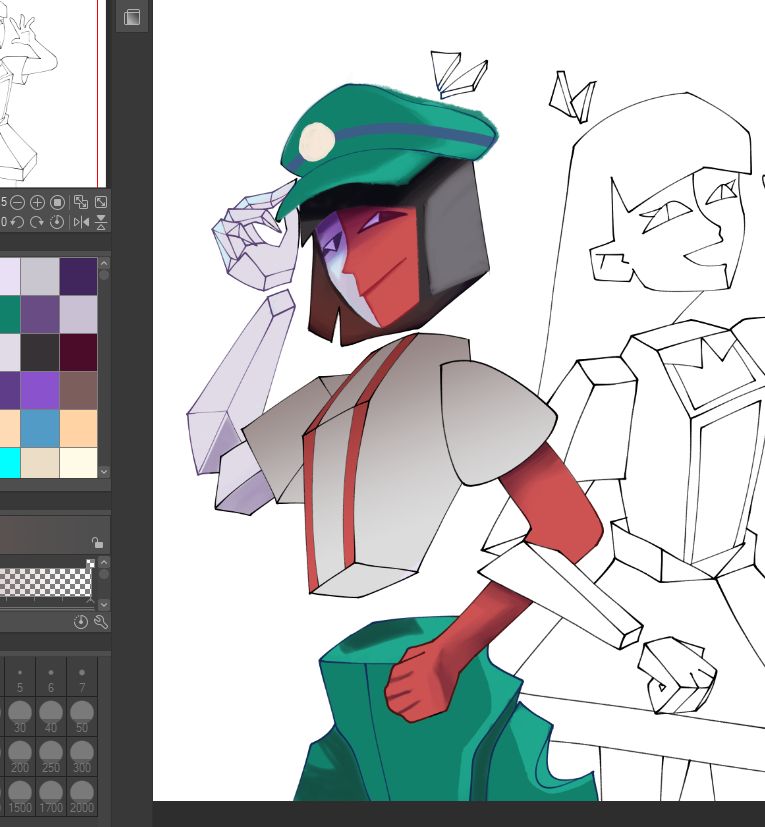Pick the dark maroon swatch
The width and height of the screenshot is (765, 827).
click(x=79, y=352)
